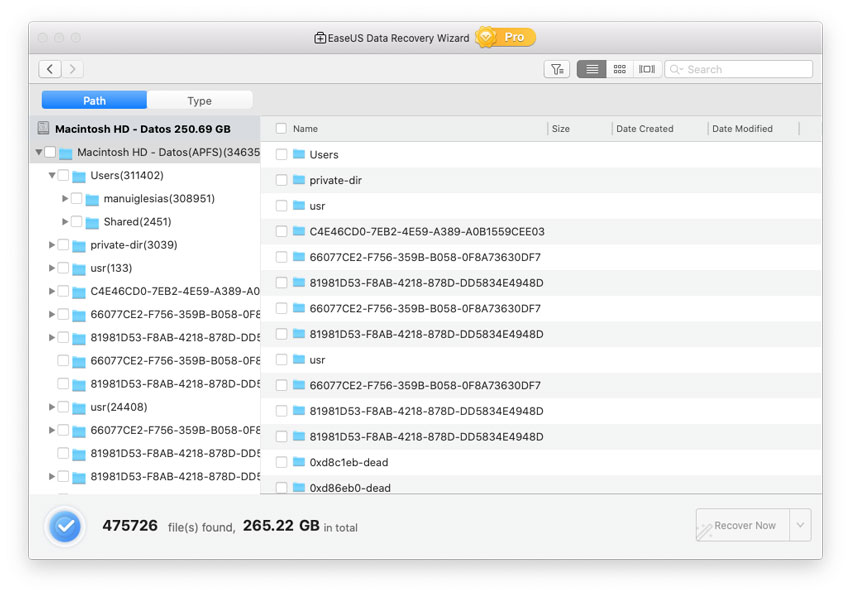Viewport: 850px width, 594px height.
Task: Click the EaseUS app icon in title bar
Action: point(320,37)
